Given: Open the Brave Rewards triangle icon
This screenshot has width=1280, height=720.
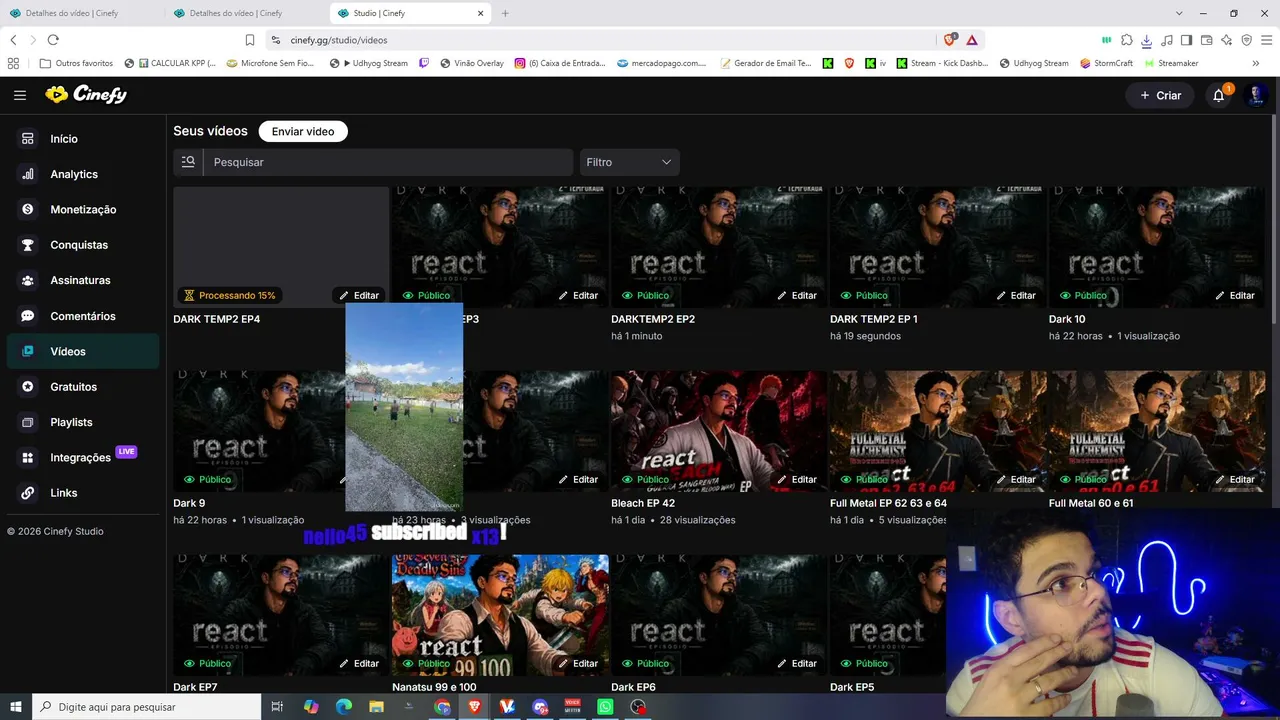Looking at the screenshot, I should pyautogui.click(x=971, y=40).
